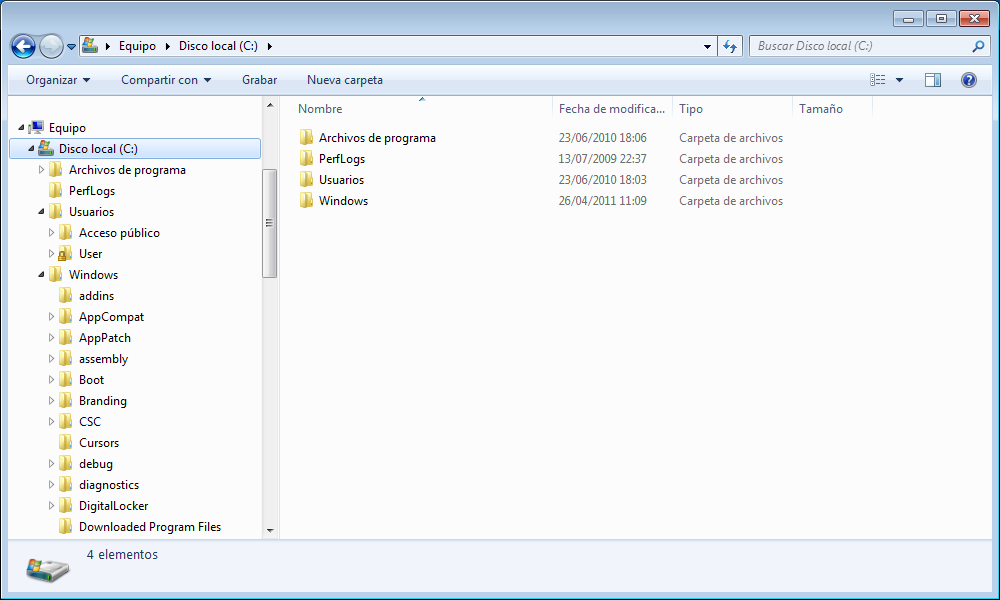This screenshot has height=600, width=1000.
Task: Expand the AppCompat folder in tree
Action: click(x=52, y=317)
